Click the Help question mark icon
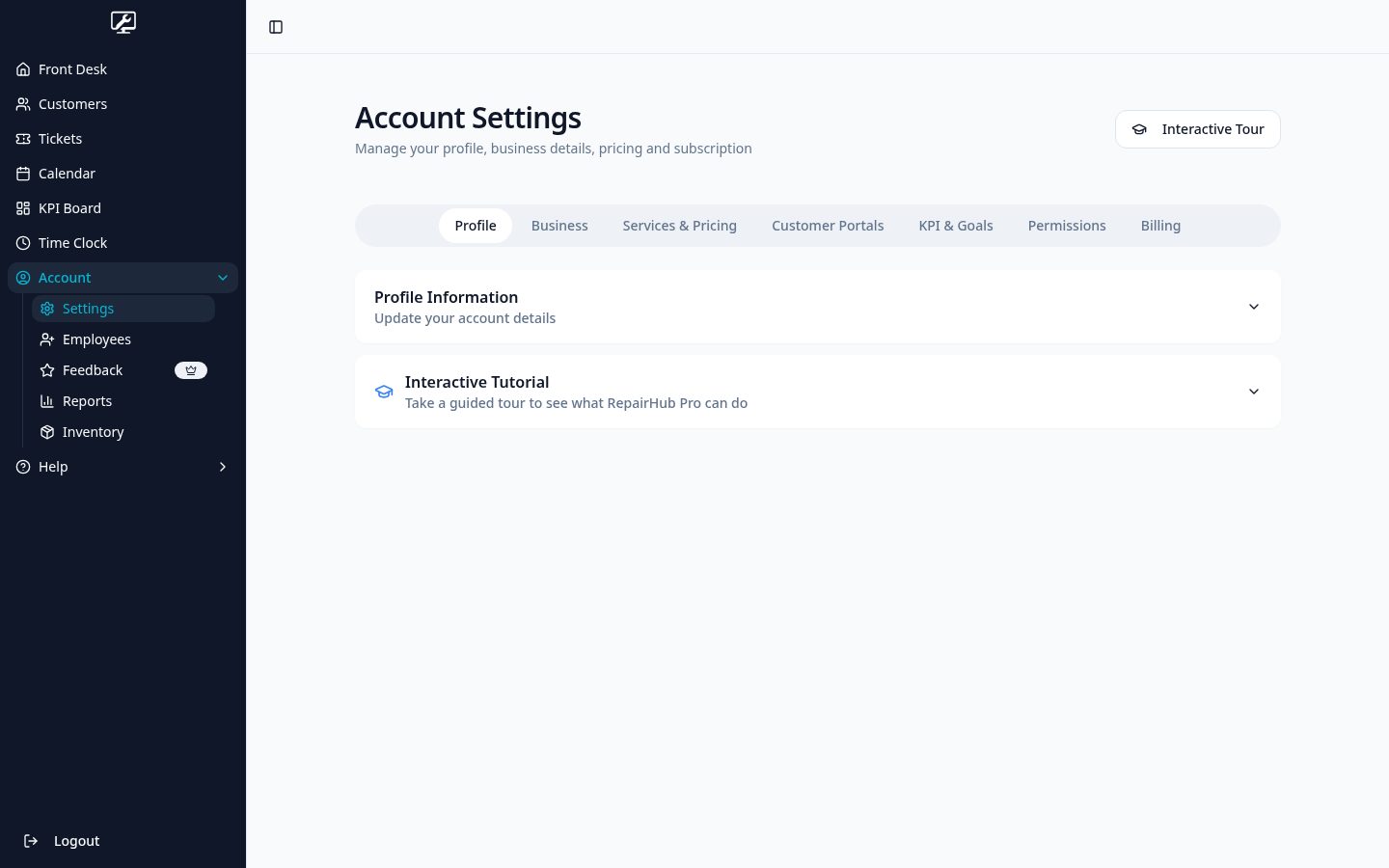1389x868 pixels. tap(23, 467)
